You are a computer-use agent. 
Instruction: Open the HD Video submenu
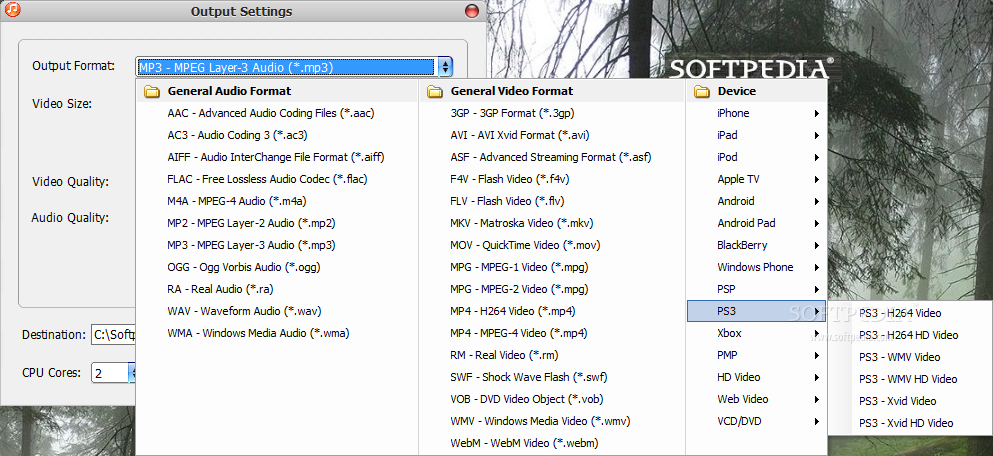[x=757, y=377]
